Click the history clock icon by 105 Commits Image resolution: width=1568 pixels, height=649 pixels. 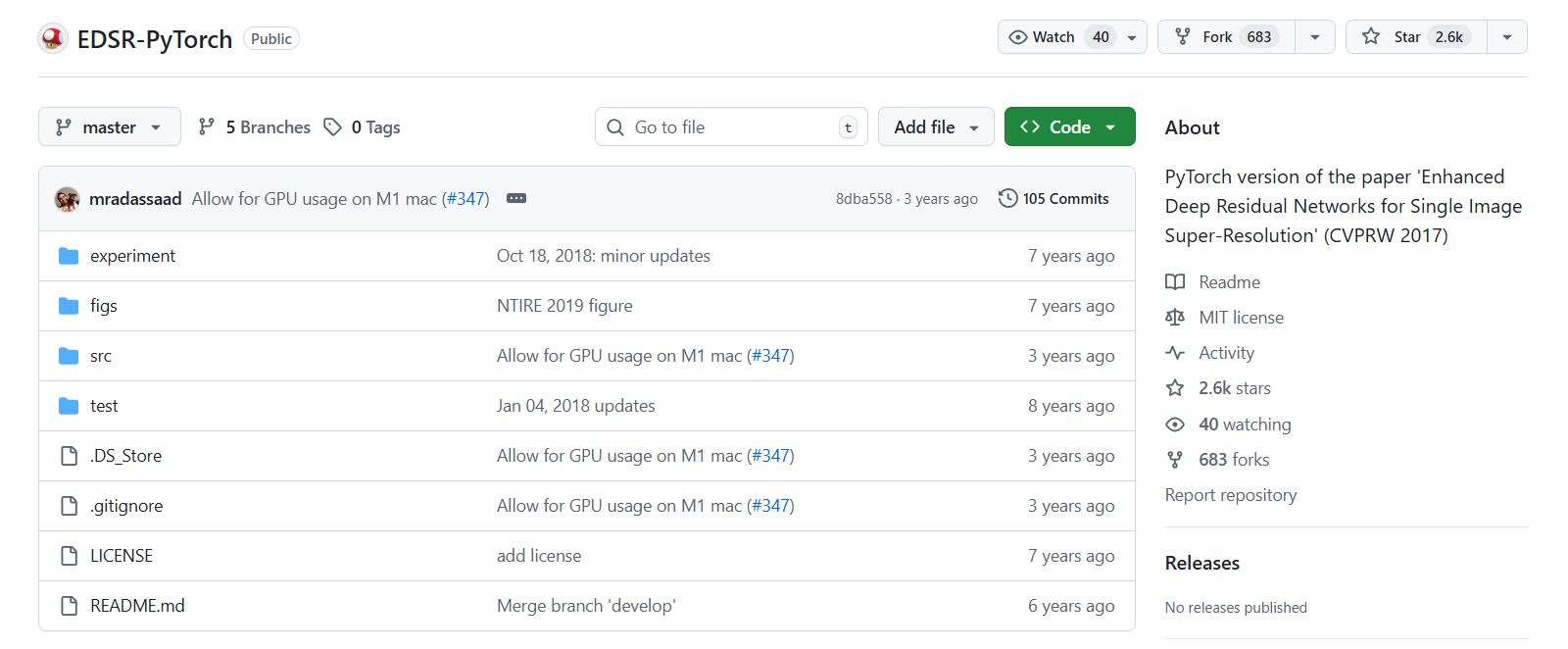tap(1007, 198)
